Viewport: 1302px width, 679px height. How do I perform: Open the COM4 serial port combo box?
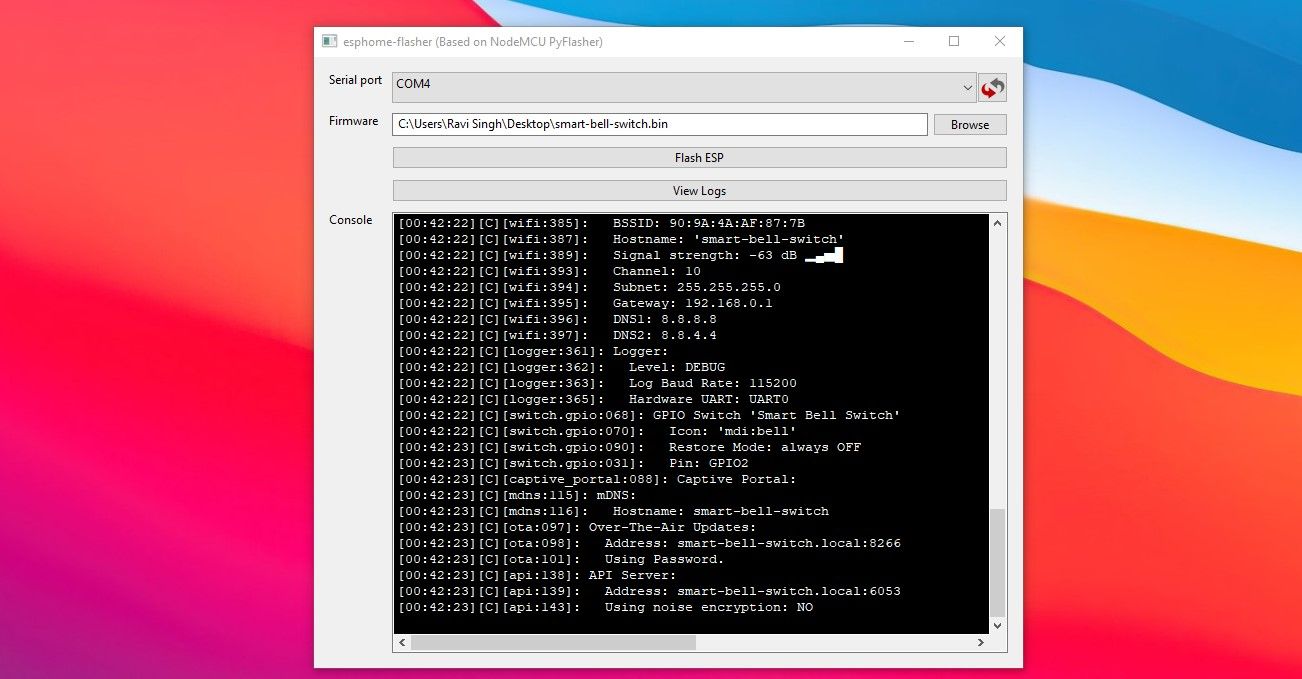[x=680, y=87]
